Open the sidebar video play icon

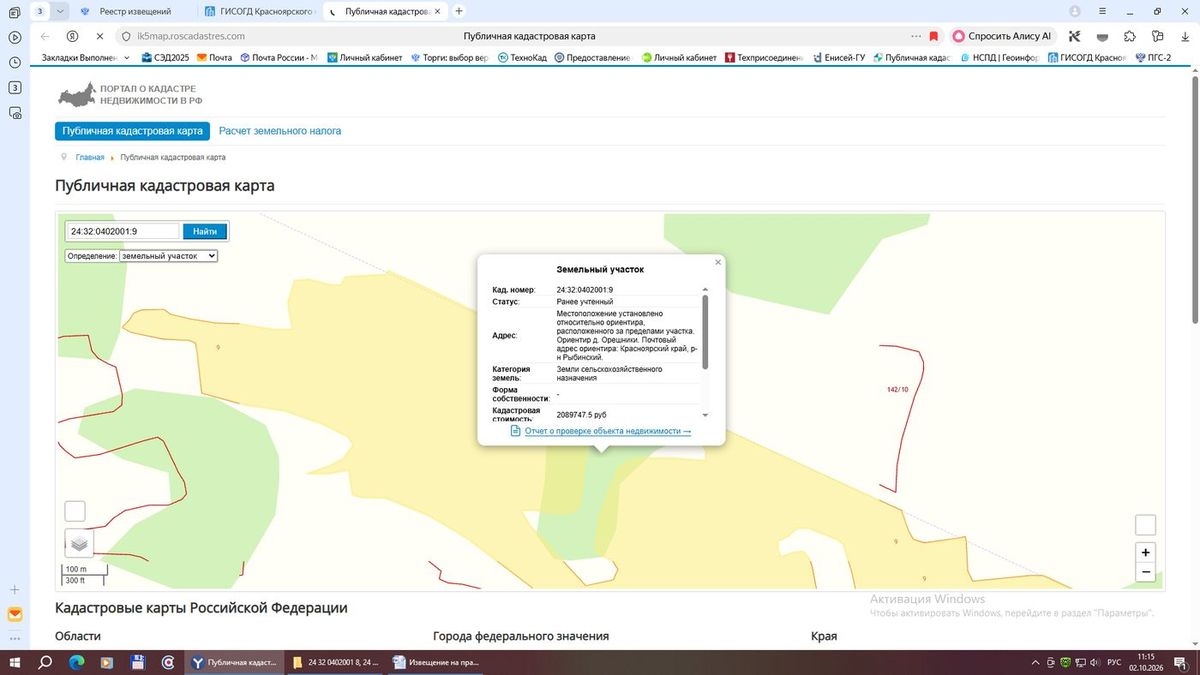[15, 37]
